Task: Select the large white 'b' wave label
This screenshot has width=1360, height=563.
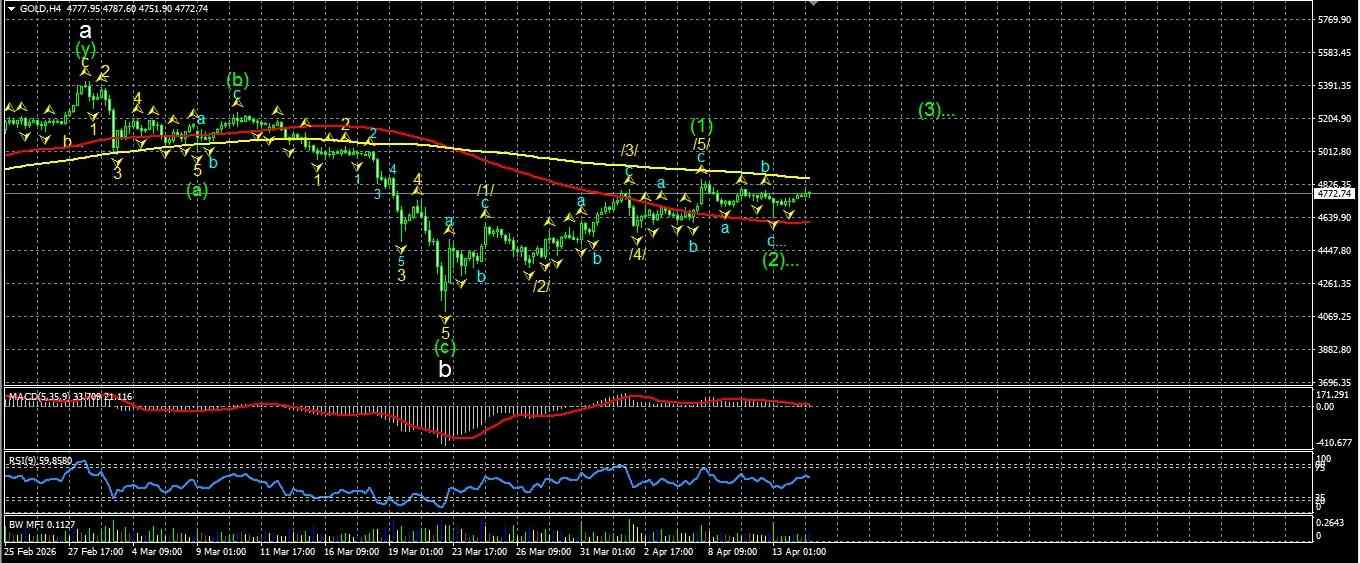Action: click(445, 369)
